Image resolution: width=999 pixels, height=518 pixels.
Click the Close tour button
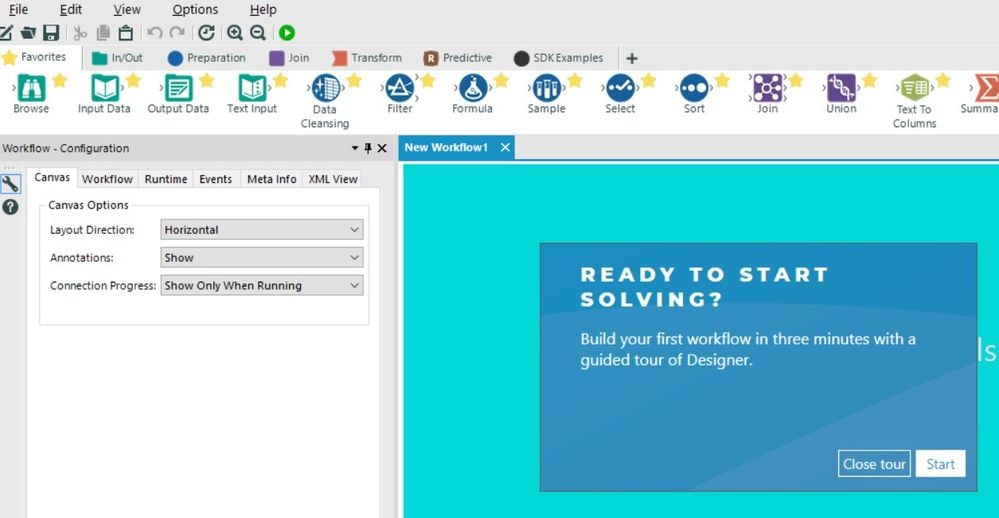pos(874,464)
